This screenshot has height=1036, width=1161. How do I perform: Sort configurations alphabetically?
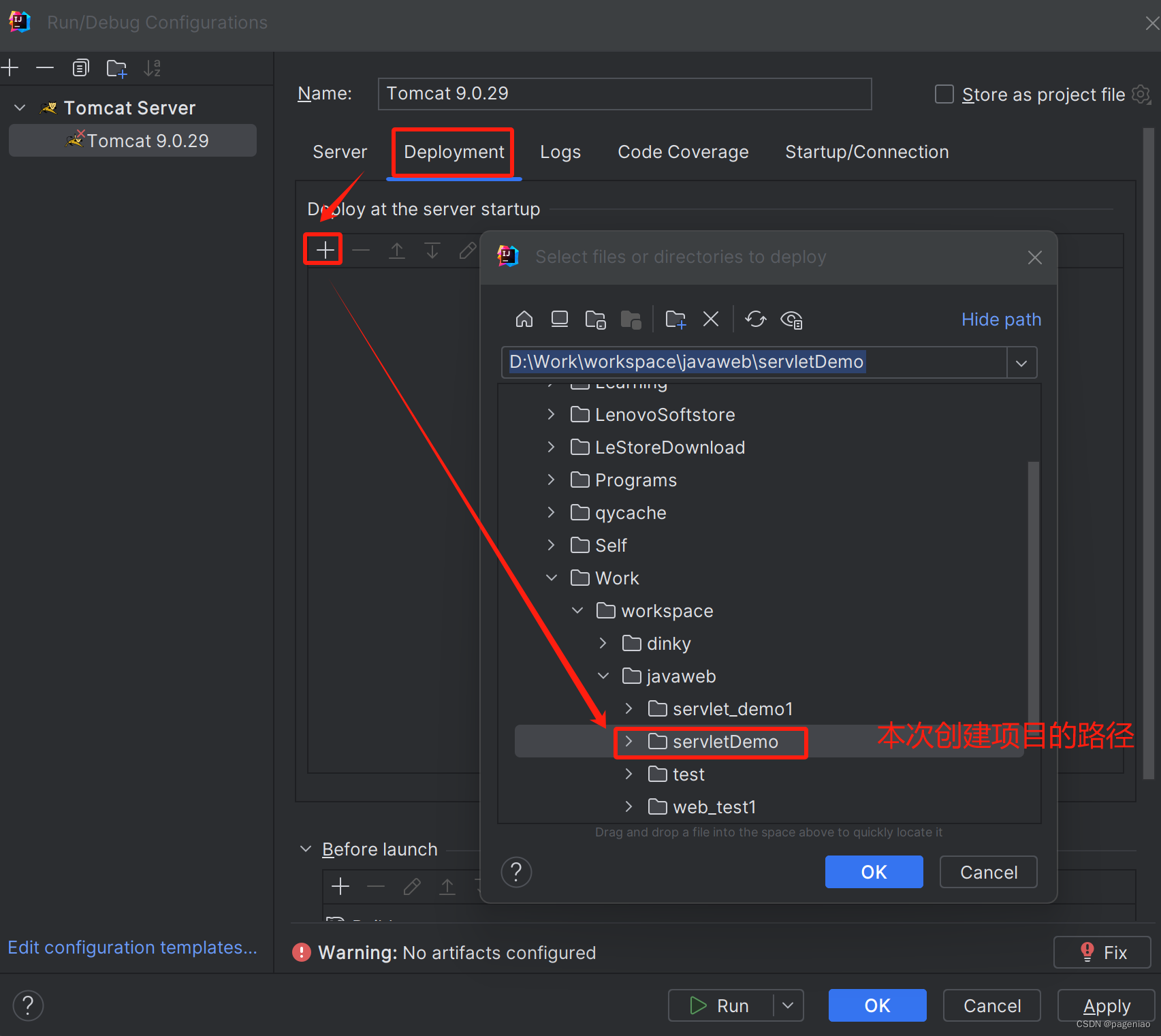152,68
